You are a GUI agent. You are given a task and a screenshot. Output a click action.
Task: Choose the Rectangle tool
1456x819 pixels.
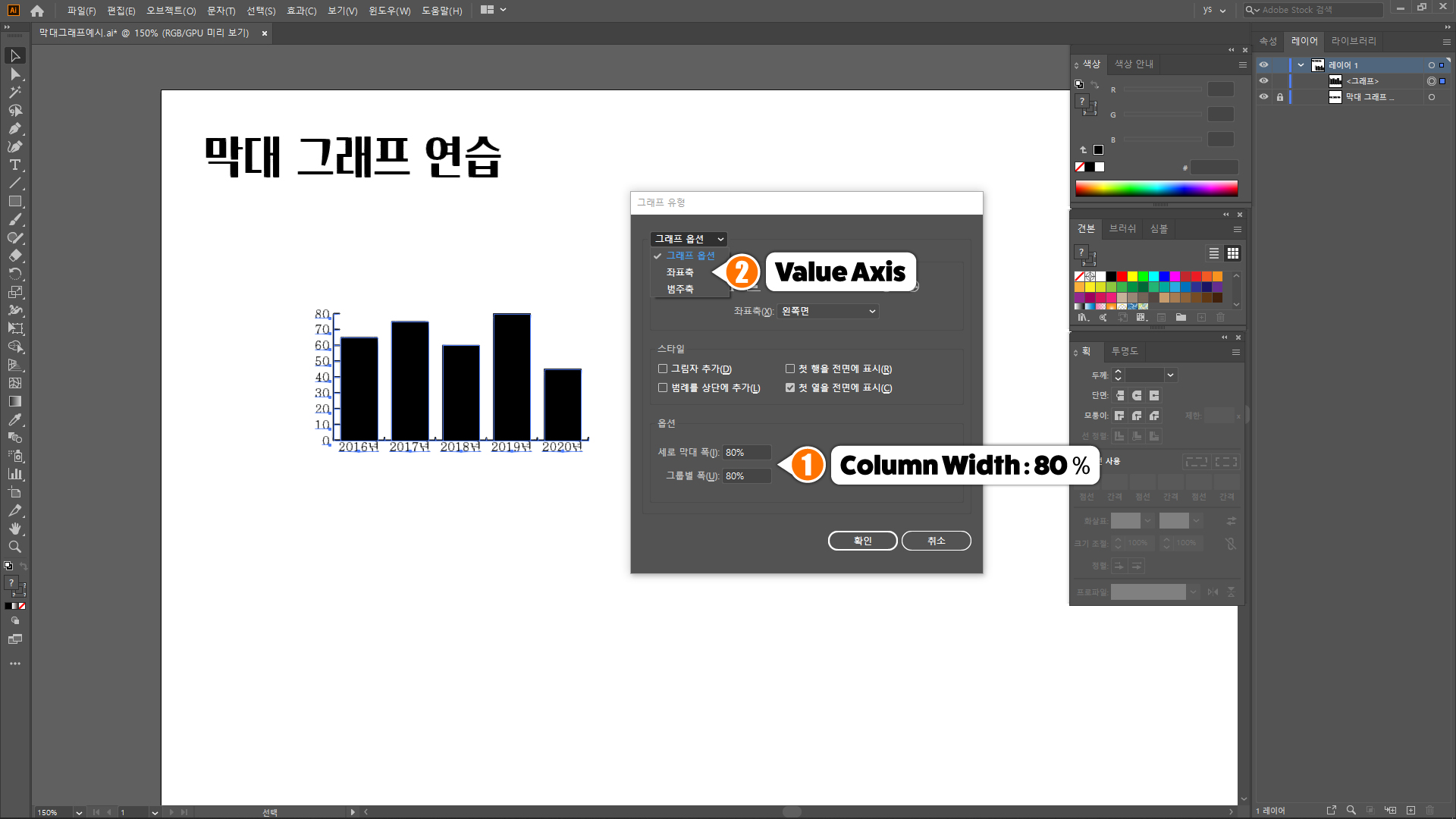[14, 201]
